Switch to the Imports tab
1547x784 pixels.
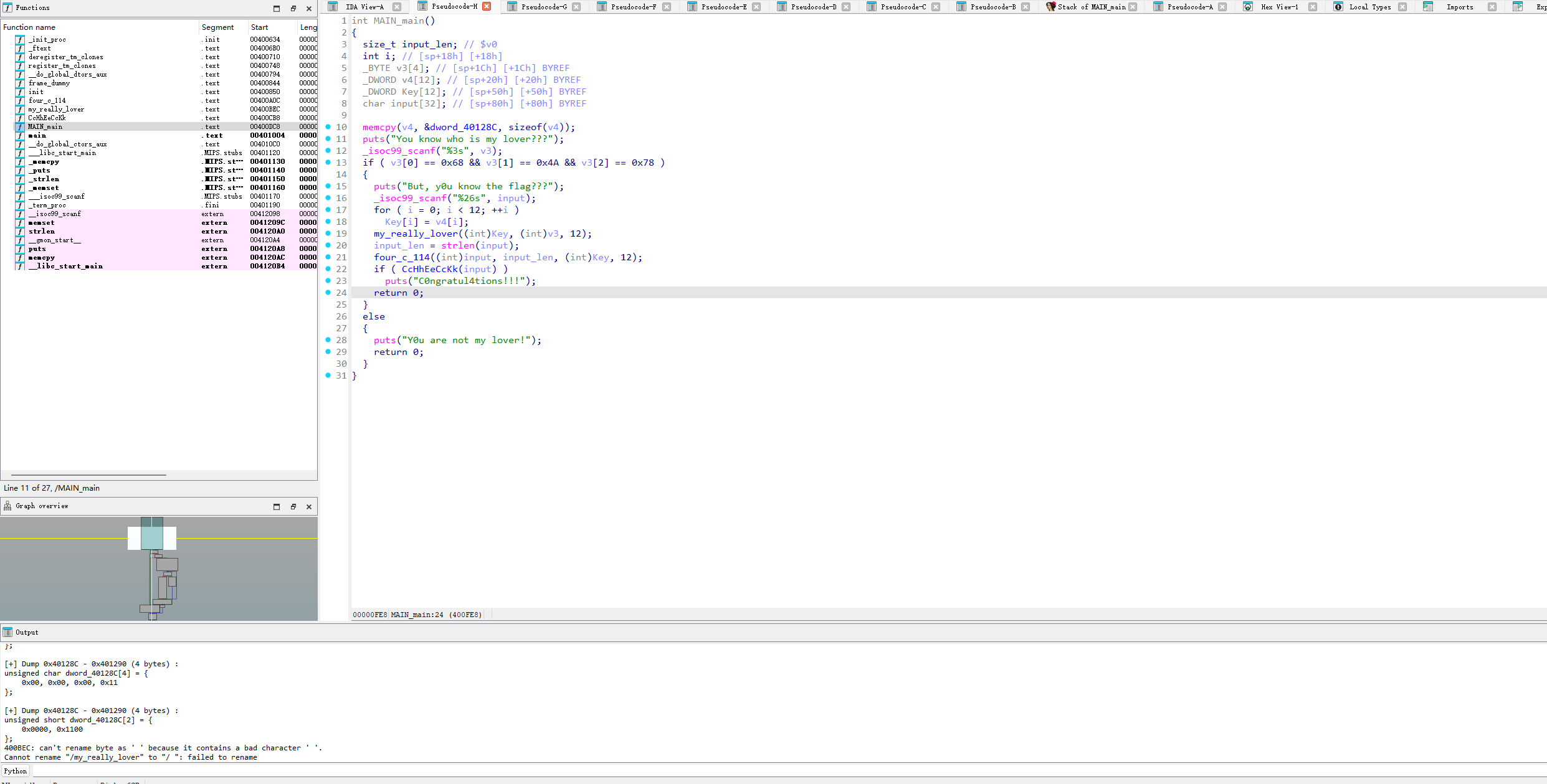(x=1460, y=7)
